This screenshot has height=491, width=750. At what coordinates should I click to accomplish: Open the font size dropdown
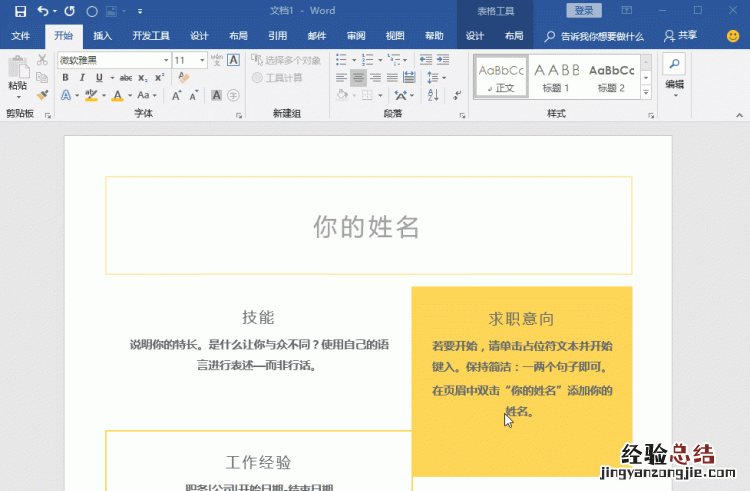coord(202,60)
